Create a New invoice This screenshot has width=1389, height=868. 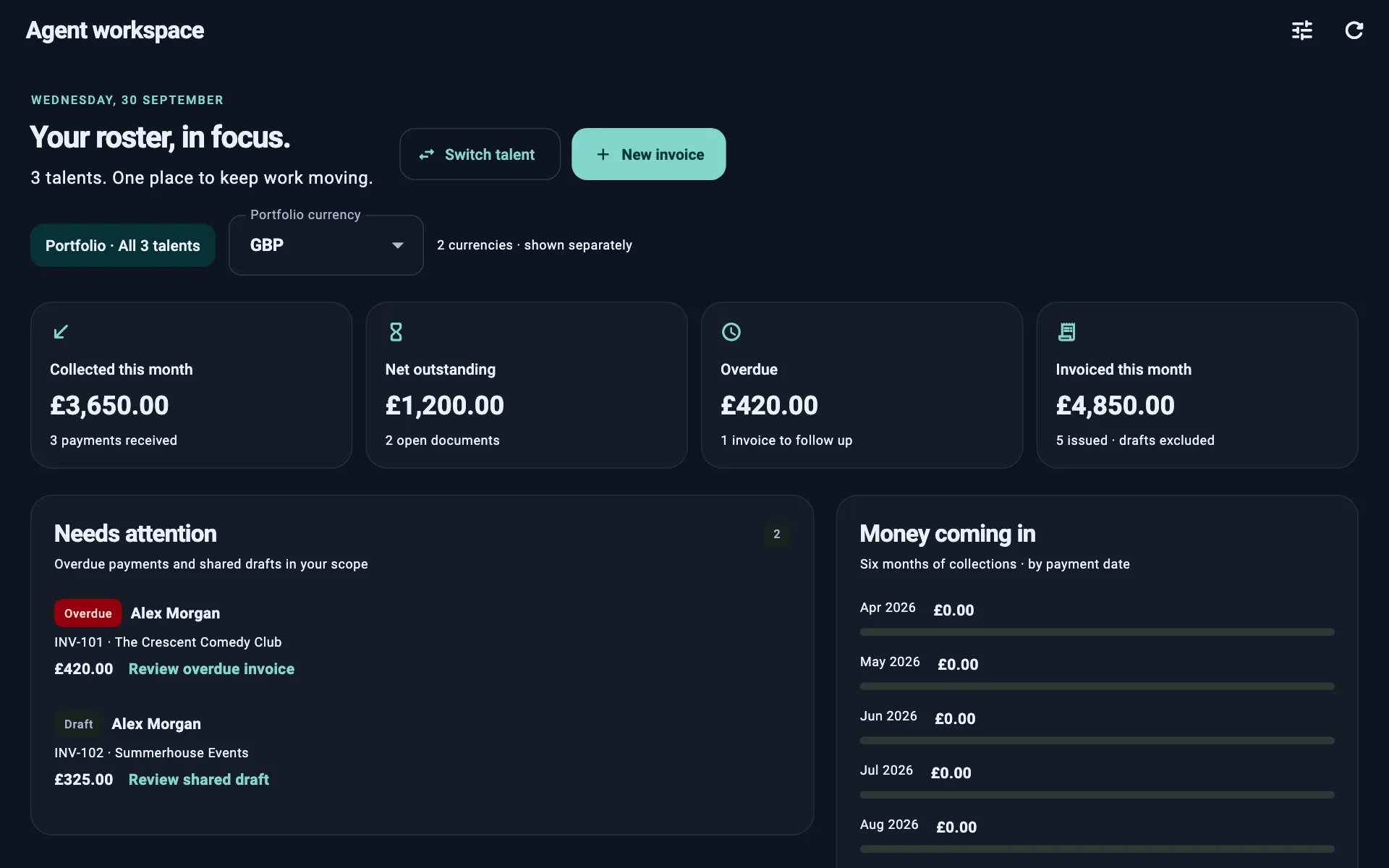click(649, 154)
